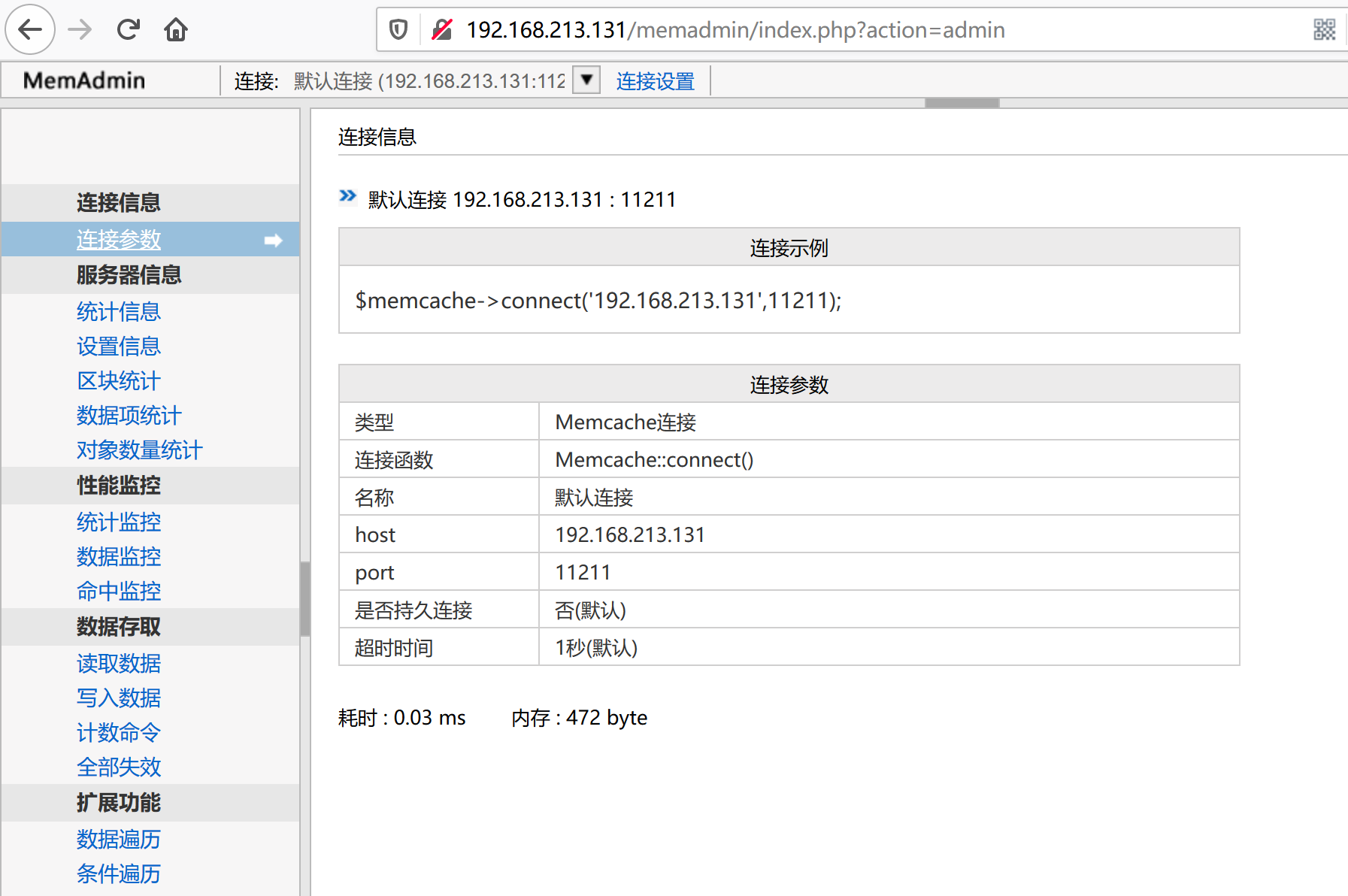Open 区块统计 in the sidebar
1348x896 pixels.
tap(119, 381)
